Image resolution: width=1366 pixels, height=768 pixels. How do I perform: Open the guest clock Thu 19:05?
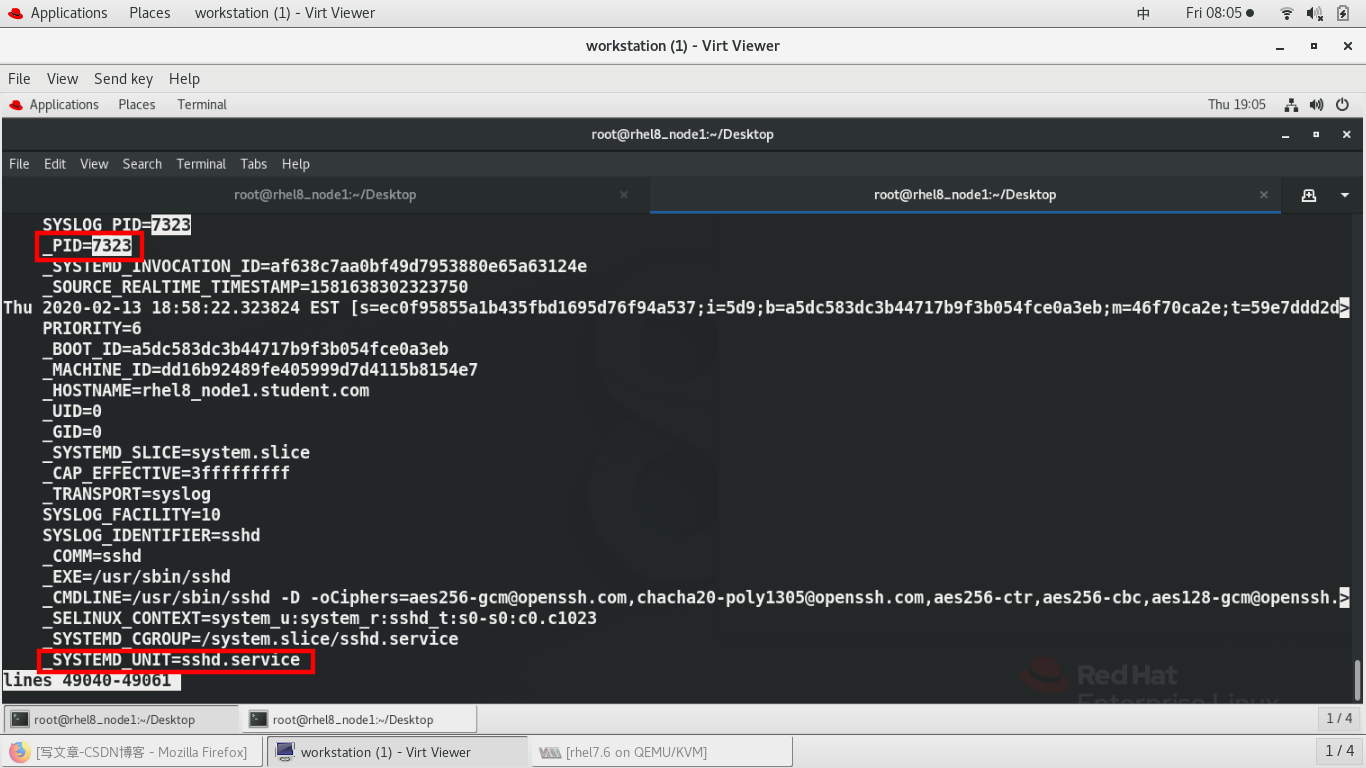(1237, 105)
